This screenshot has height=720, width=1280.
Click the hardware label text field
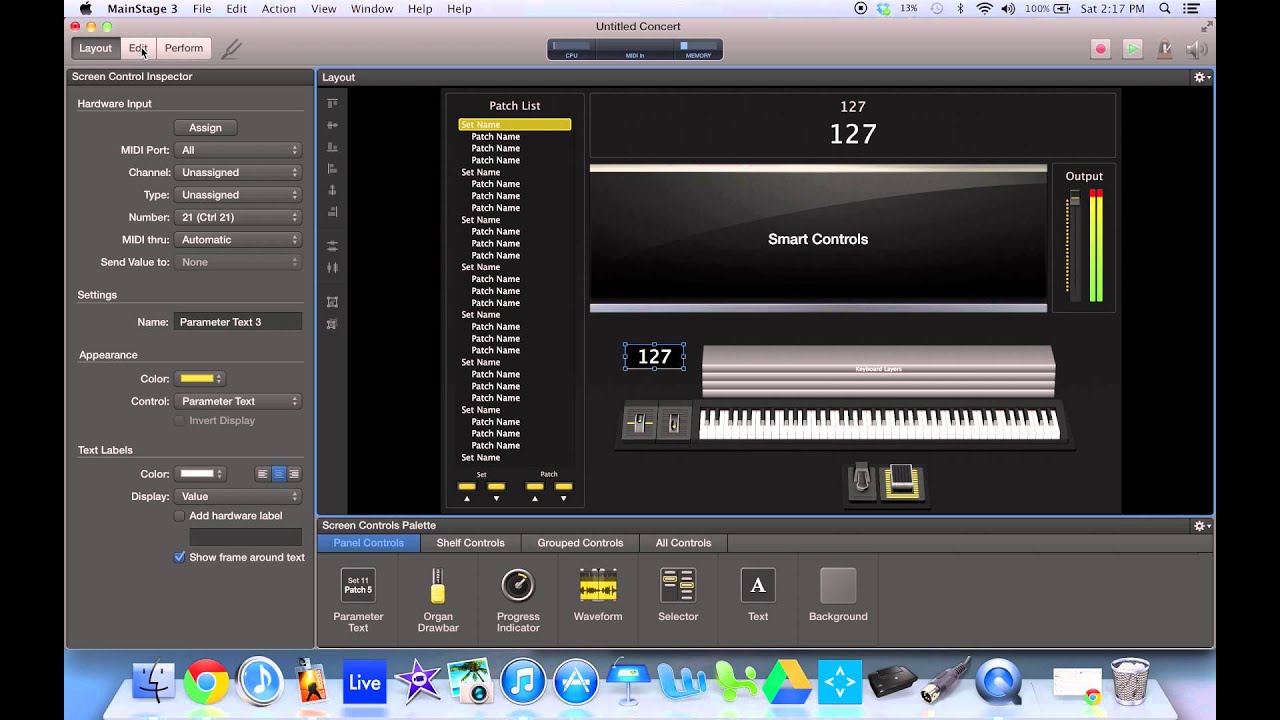[245, 537]
